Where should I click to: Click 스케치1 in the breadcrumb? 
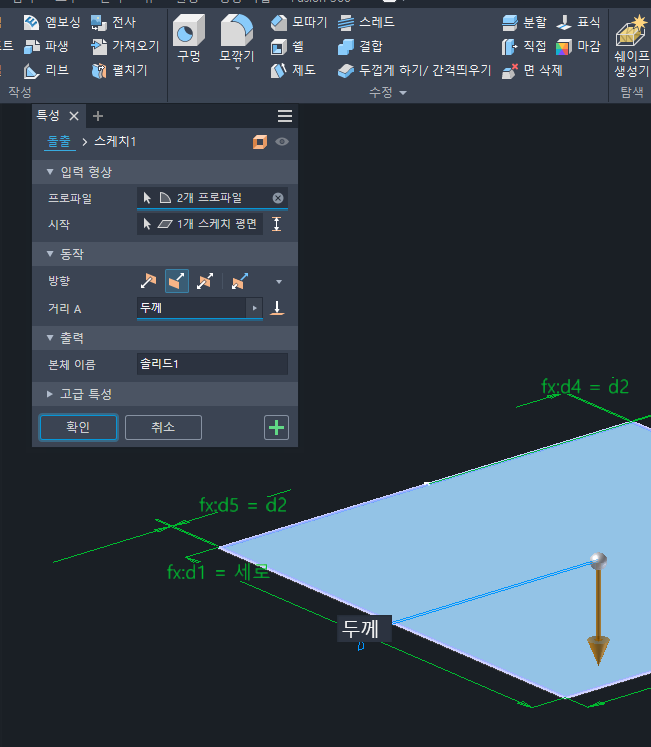pyautogui.click(x=115, y=141)
